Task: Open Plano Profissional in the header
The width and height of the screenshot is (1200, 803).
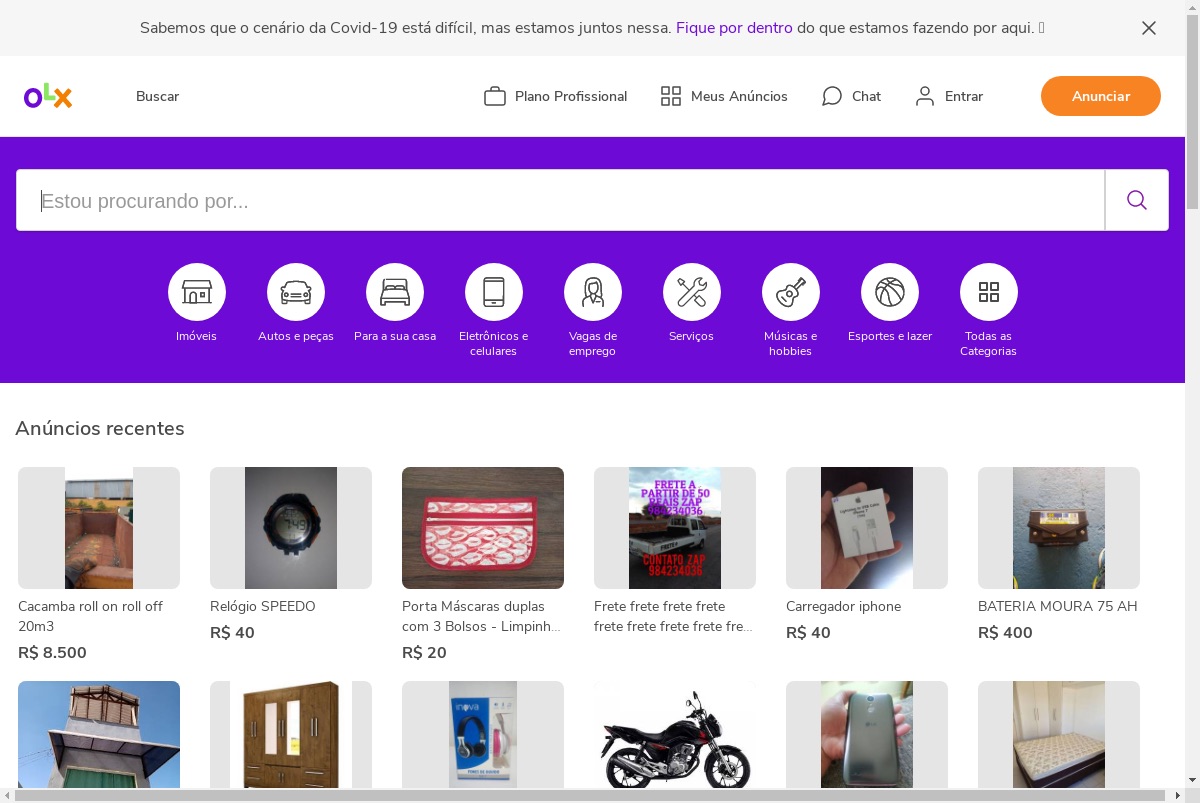Action: point(555,96)
